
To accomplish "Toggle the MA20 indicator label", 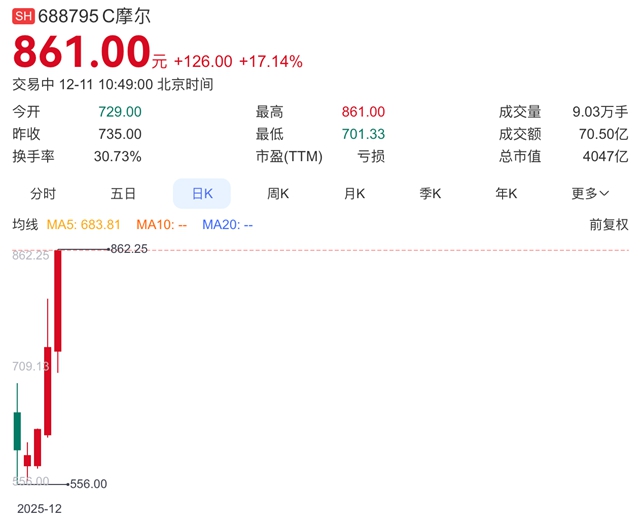I will [227, 225].
